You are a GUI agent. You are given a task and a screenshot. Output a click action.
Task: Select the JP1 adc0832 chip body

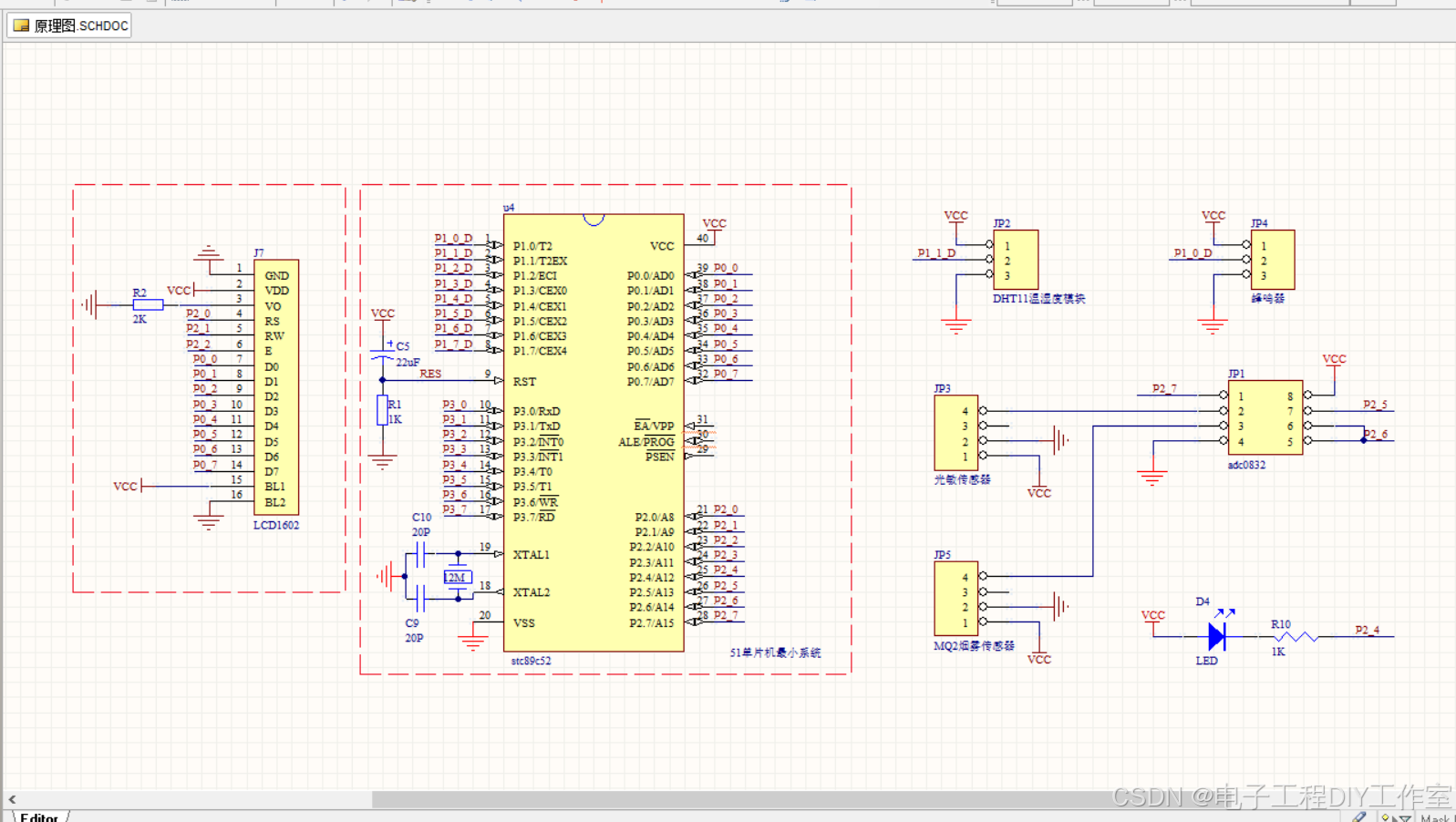(x=1265, y=418)
